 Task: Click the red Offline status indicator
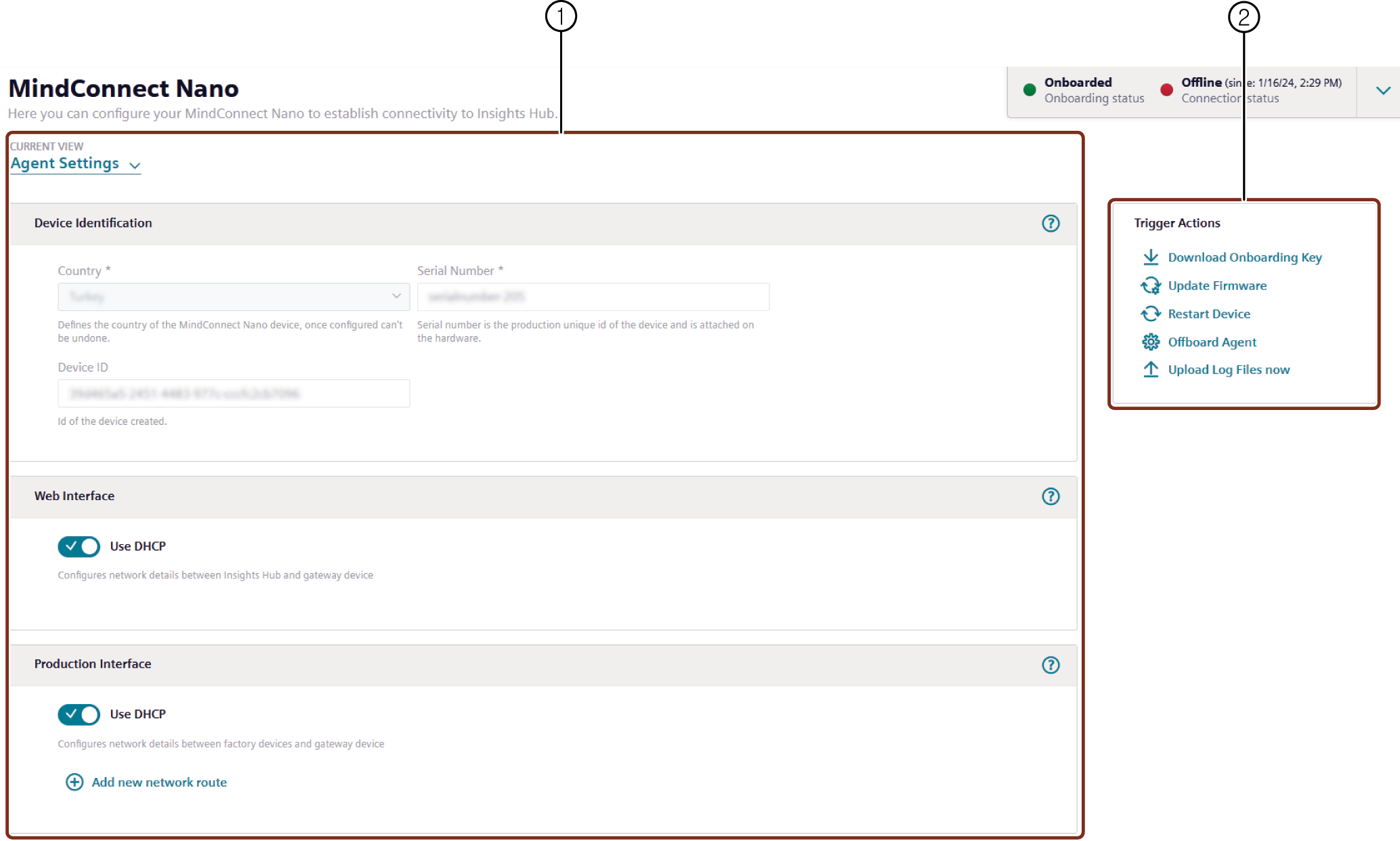point(1166,90)
